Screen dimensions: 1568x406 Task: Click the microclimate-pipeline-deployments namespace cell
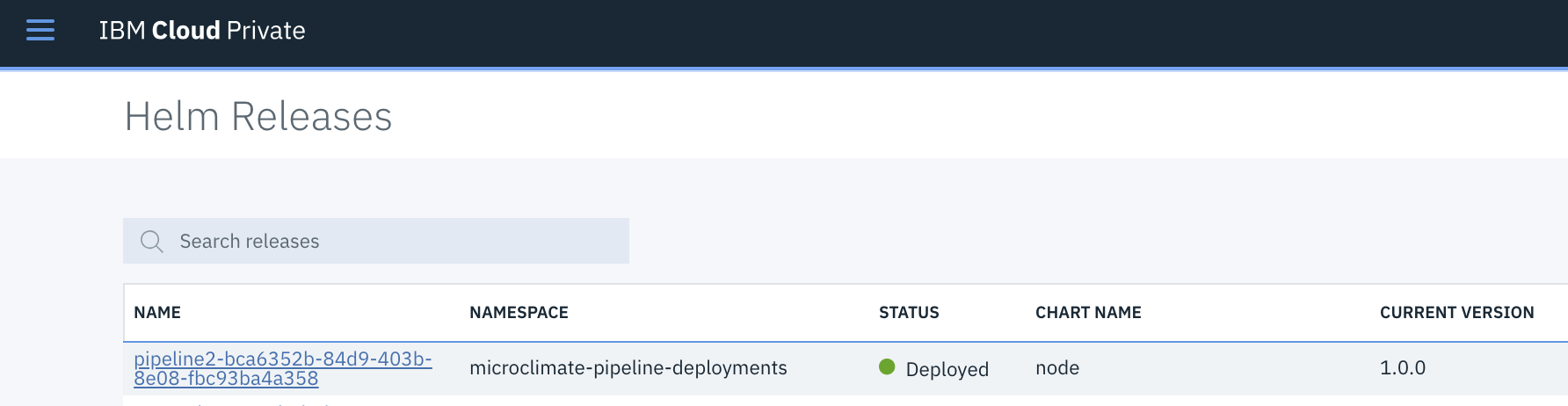coord(628,368)
